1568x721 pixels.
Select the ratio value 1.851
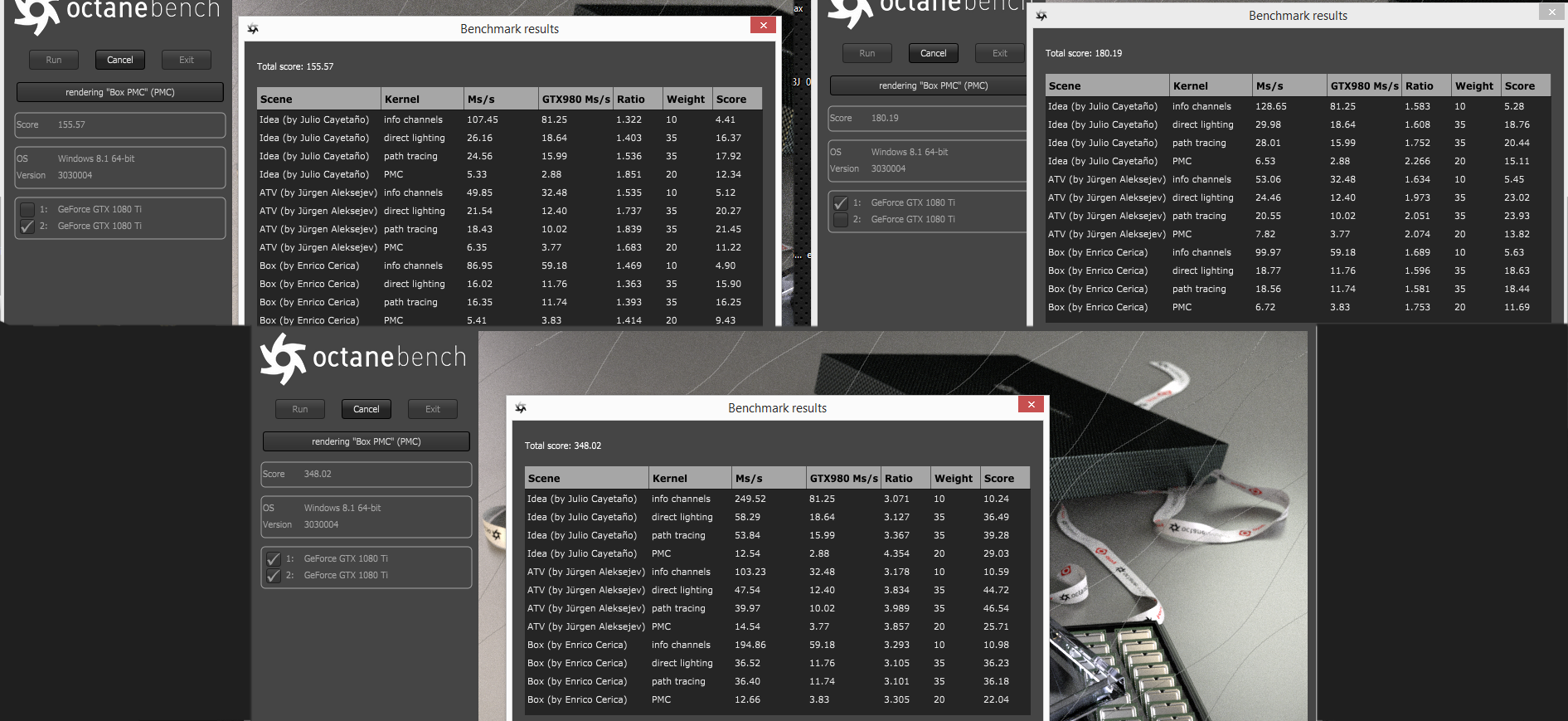click(x=629, y=174)
